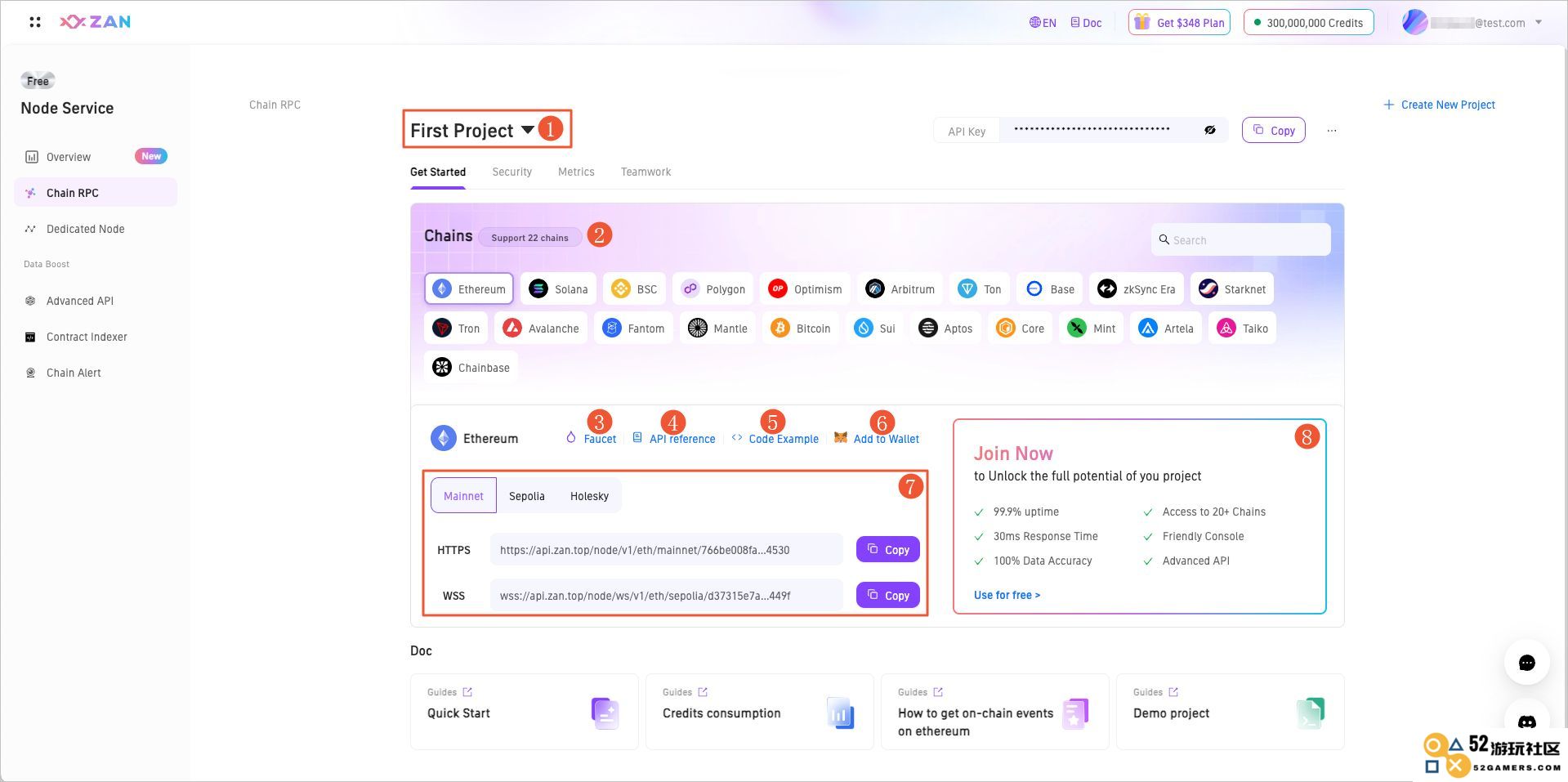The image size is (1568, 782).
Task: Open the three-dots more options menu
Action: (x=1332, y=131)
